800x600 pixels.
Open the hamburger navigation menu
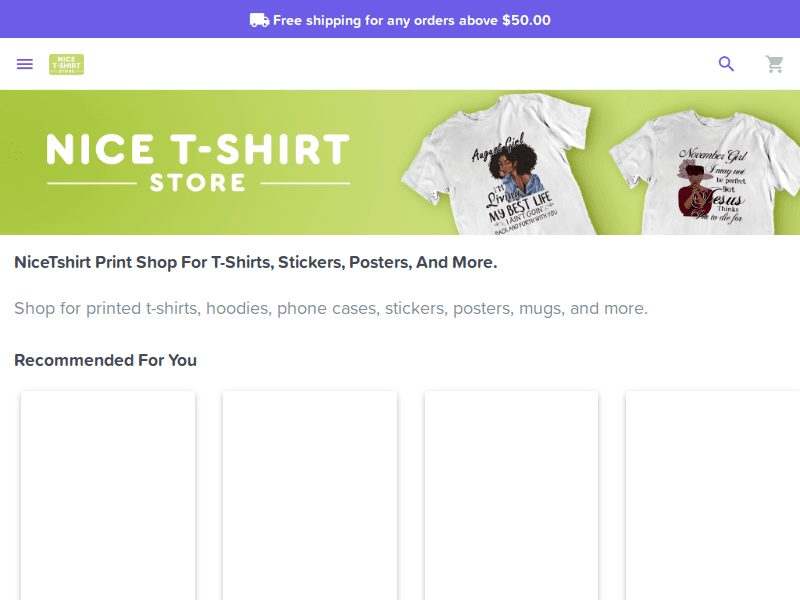(x=25, y=64)
